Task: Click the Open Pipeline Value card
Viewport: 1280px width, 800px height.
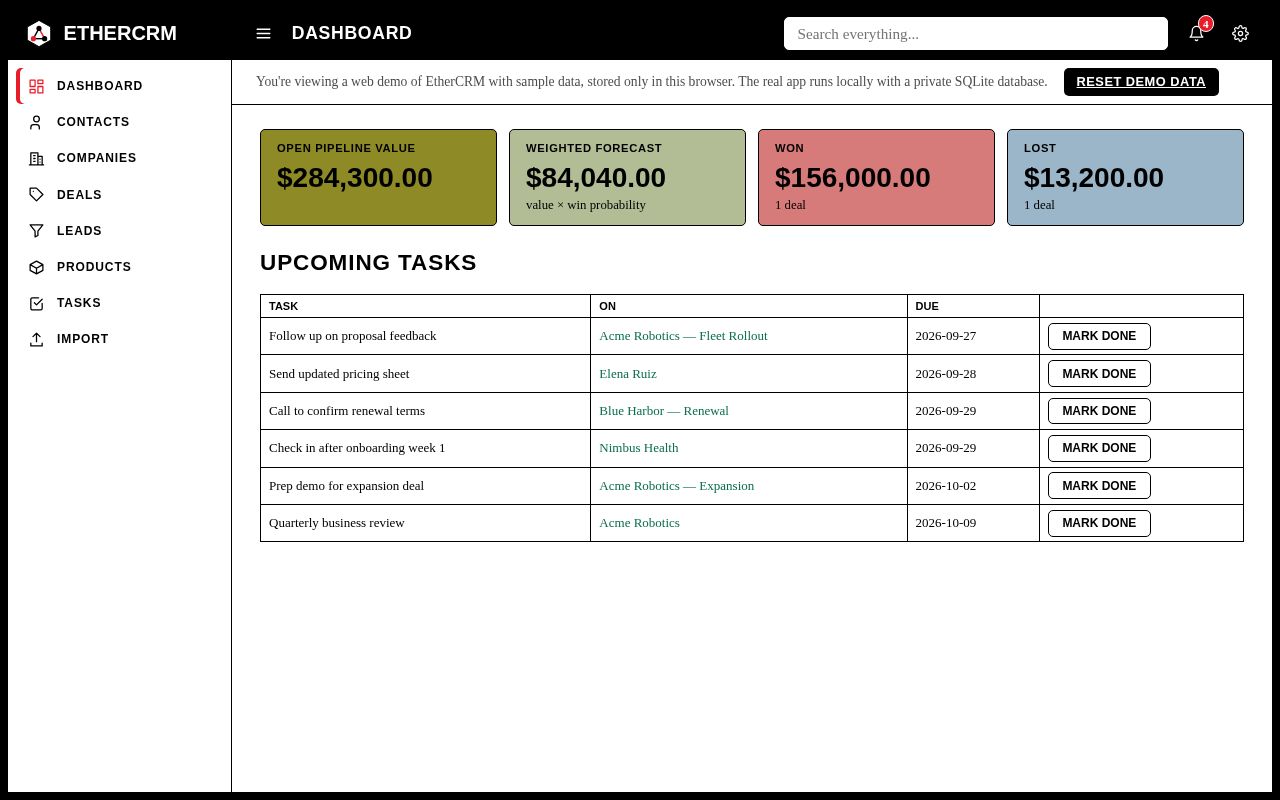Action: tap(378, 177)
